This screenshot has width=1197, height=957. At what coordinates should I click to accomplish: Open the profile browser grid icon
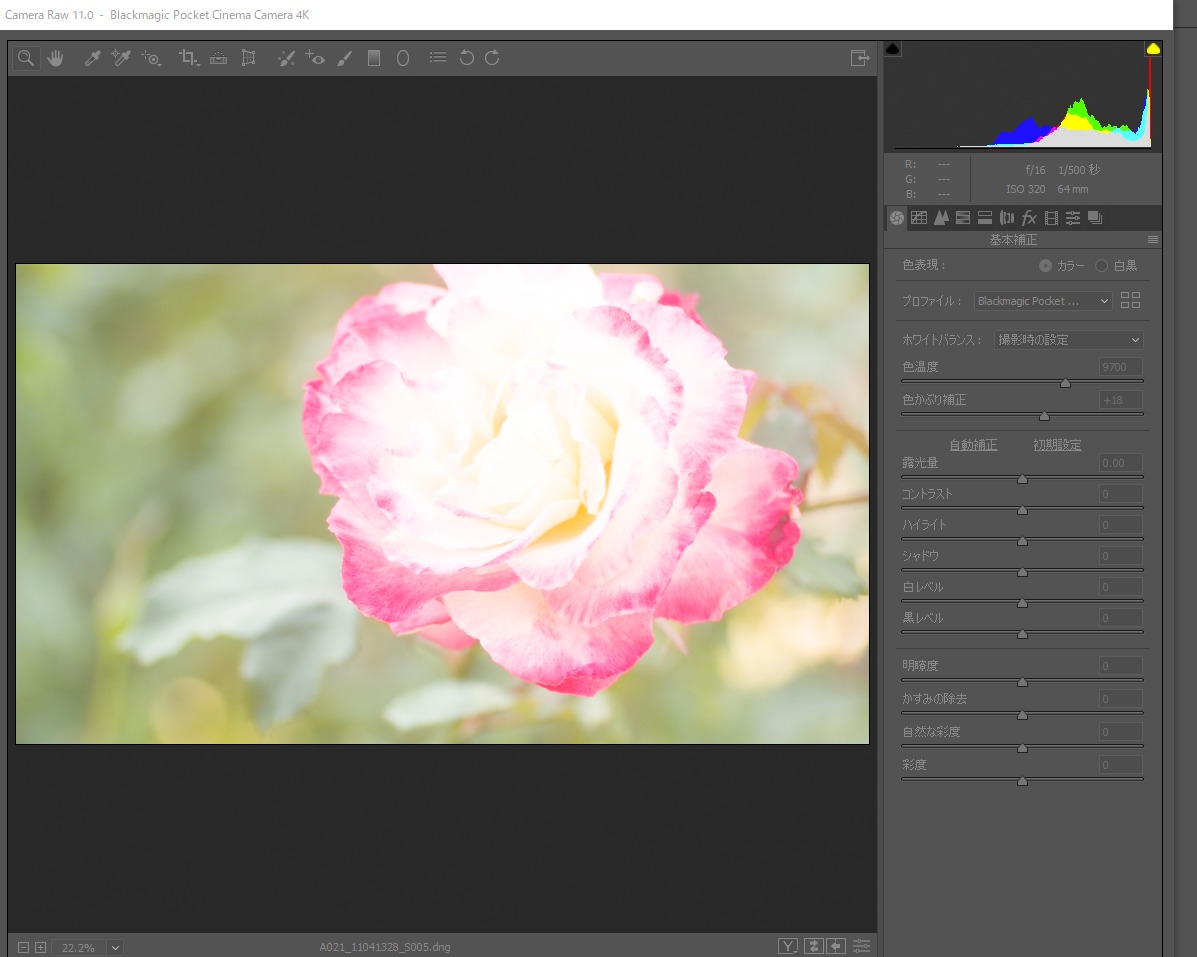(1131, 300)
